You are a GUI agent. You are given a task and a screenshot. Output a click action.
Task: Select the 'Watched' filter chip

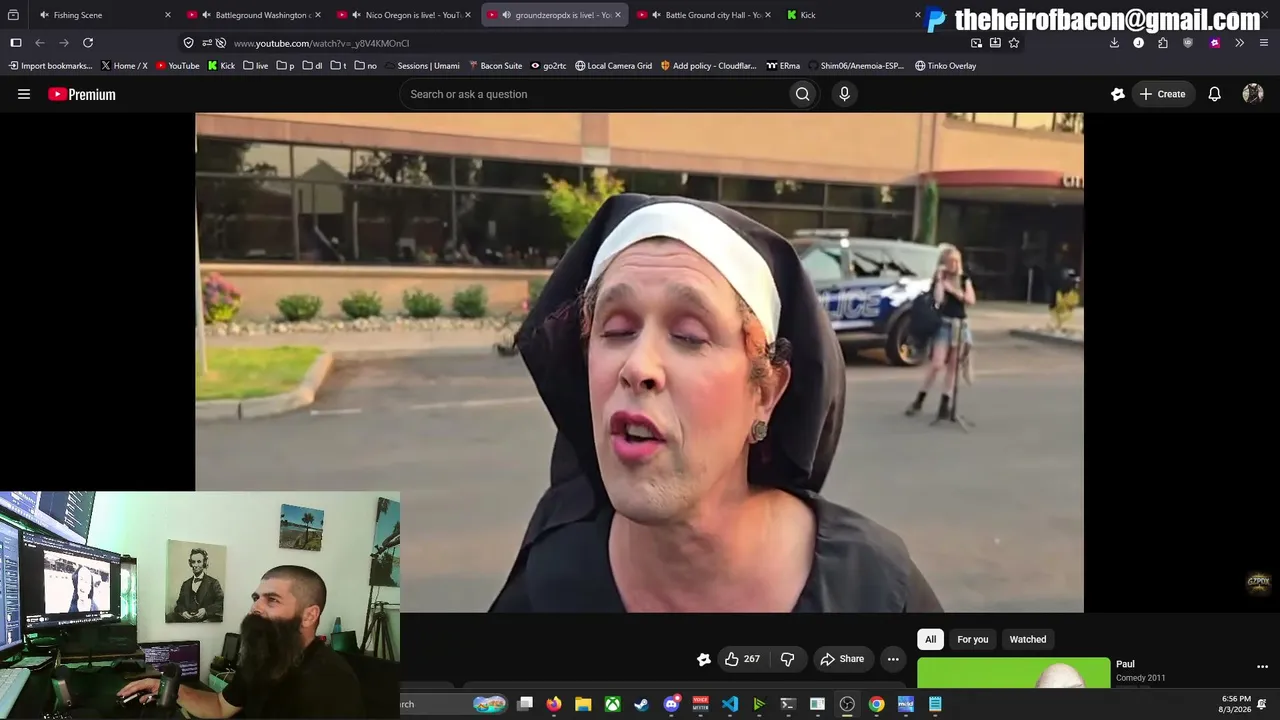click(1027, 640)
